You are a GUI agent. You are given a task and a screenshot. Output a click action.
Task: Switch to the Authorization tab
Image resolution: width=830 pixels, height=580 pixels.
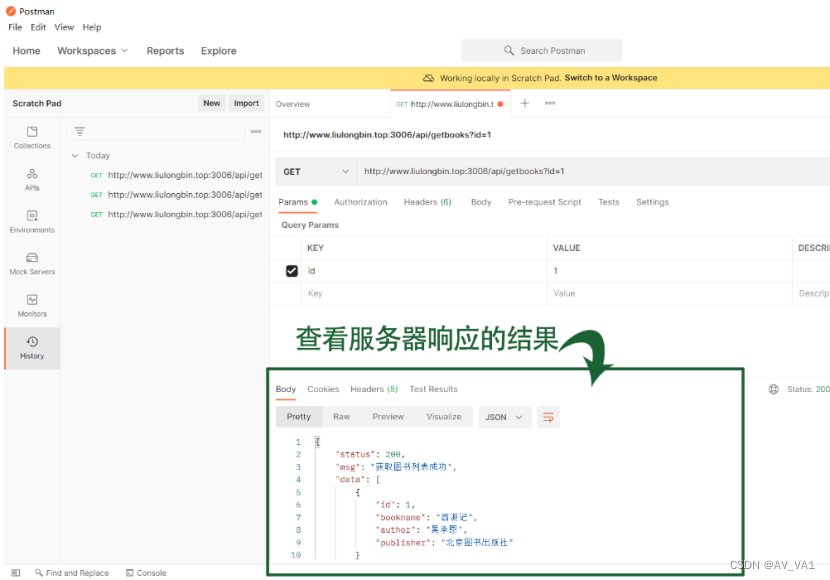point(360,202)
